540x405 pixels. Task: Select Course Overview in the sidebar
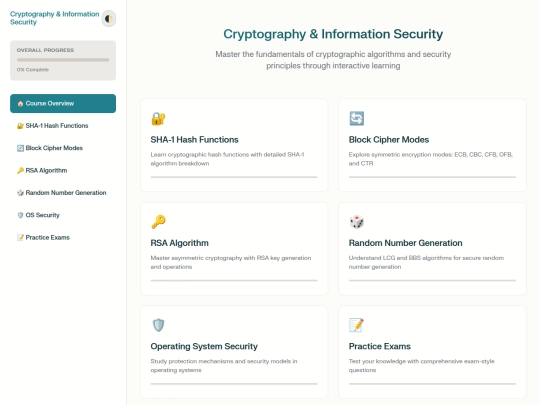tap(63, 103)
